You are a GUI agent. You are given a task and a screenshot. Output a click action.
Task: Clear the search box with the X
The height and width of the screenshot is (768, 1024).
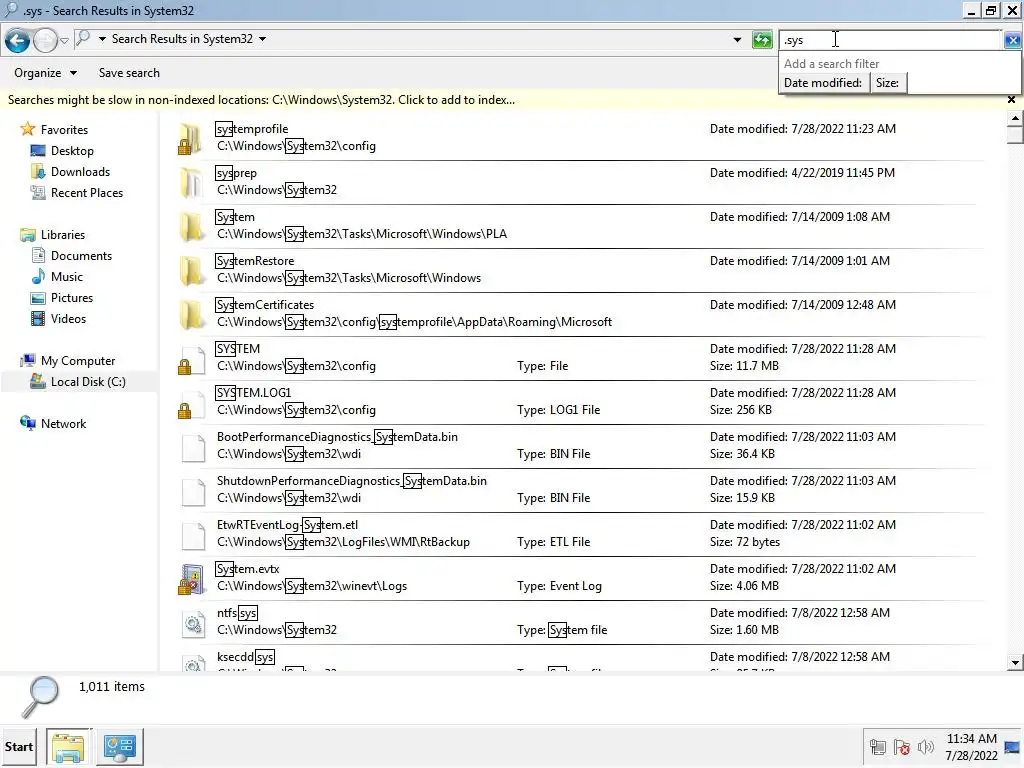click(x=1012, y=40)
